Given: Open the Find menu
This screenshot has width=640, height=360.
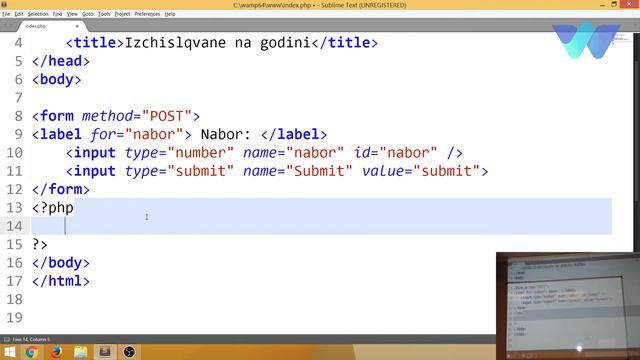Looking at the screenshot, I should [x=58, y=14].
